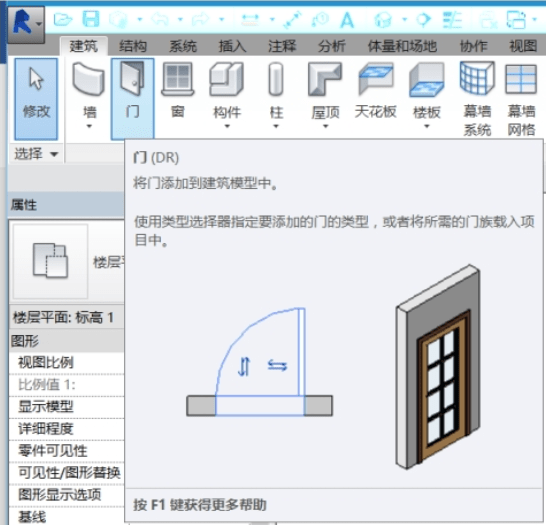
Task: Switch to the 系统 (Systems) ribbon tab
Action: coord(183,46)
